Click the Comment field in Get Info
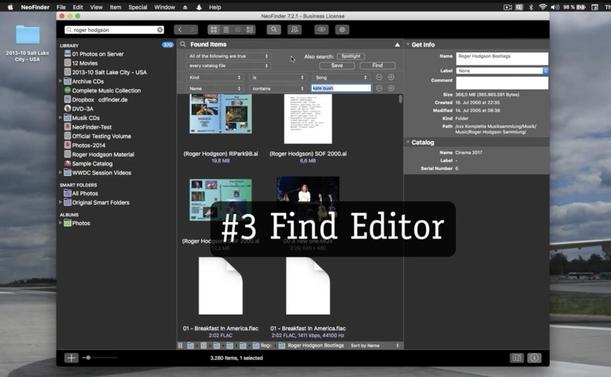This screenshot has width=611, height=377. pyautogui.click(x=502, y=83)
